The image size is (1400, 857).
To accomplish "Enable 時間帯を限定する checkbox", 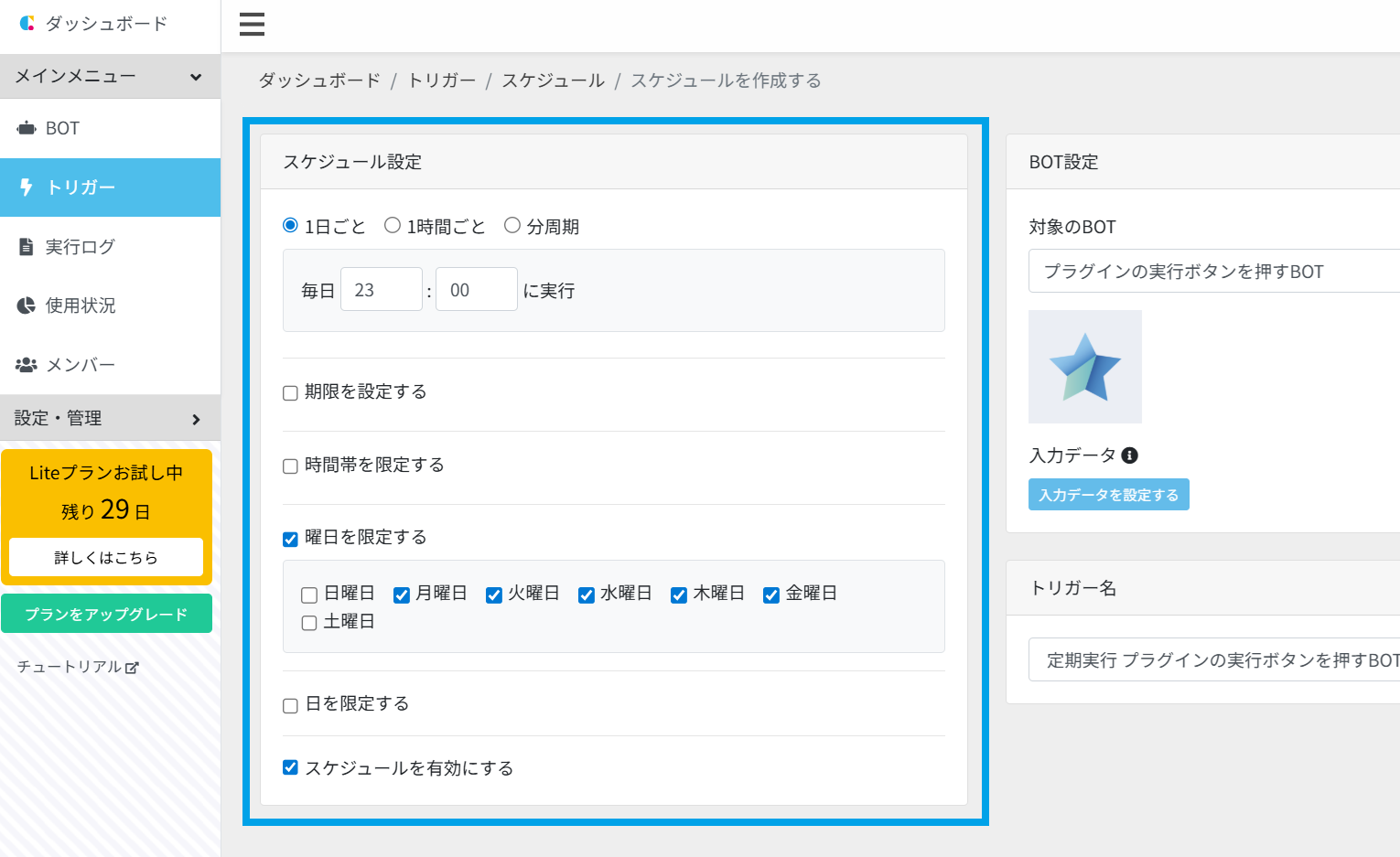I will point(290,466).
